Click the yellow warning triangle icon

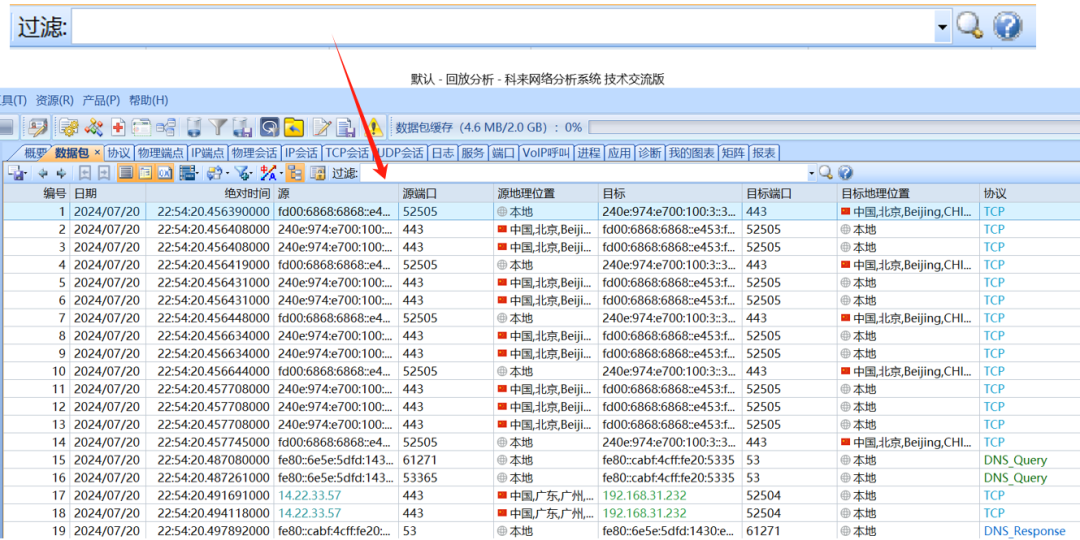pos(374,127)
